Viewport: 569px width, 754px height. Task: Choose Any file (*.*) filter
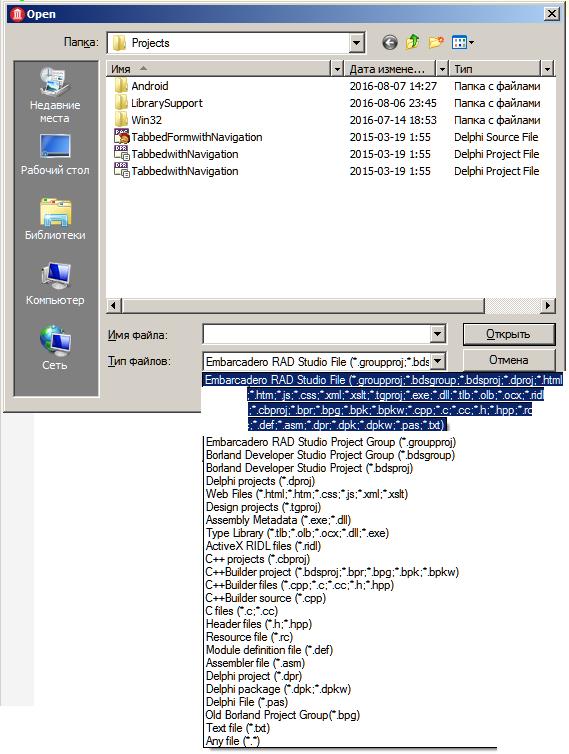click(x=233, y=741)
